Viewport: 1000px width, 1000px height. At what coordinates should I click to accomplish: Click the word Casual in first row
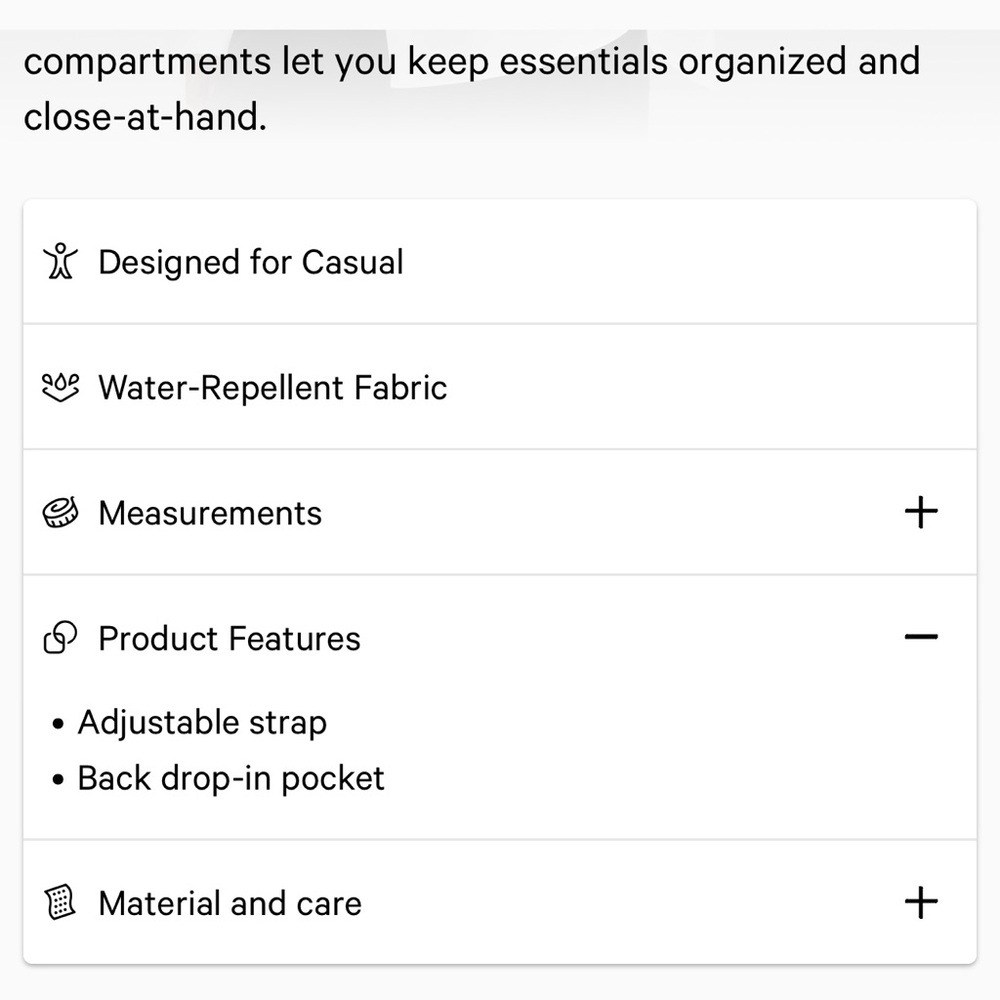click(352, 262)
